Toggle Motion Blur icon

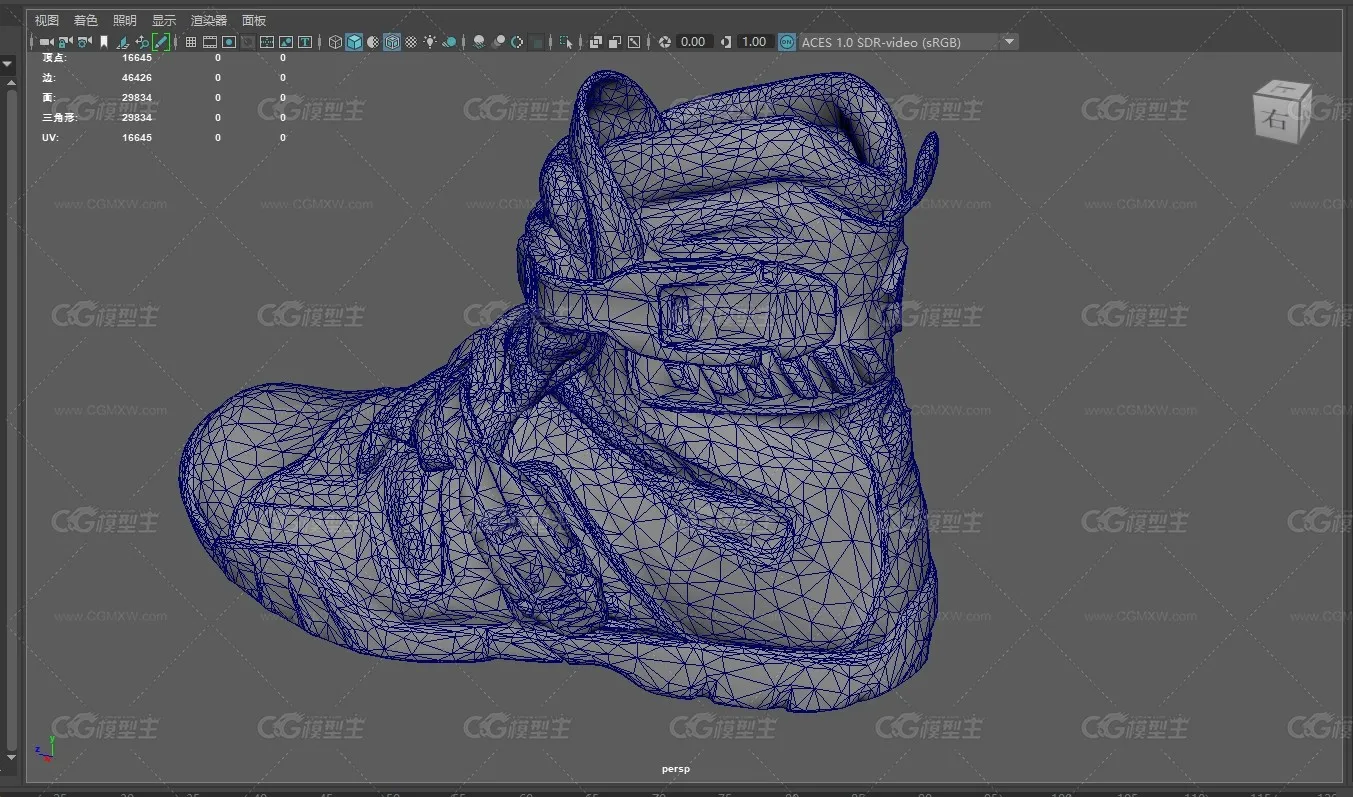click(x=498, y=42)
